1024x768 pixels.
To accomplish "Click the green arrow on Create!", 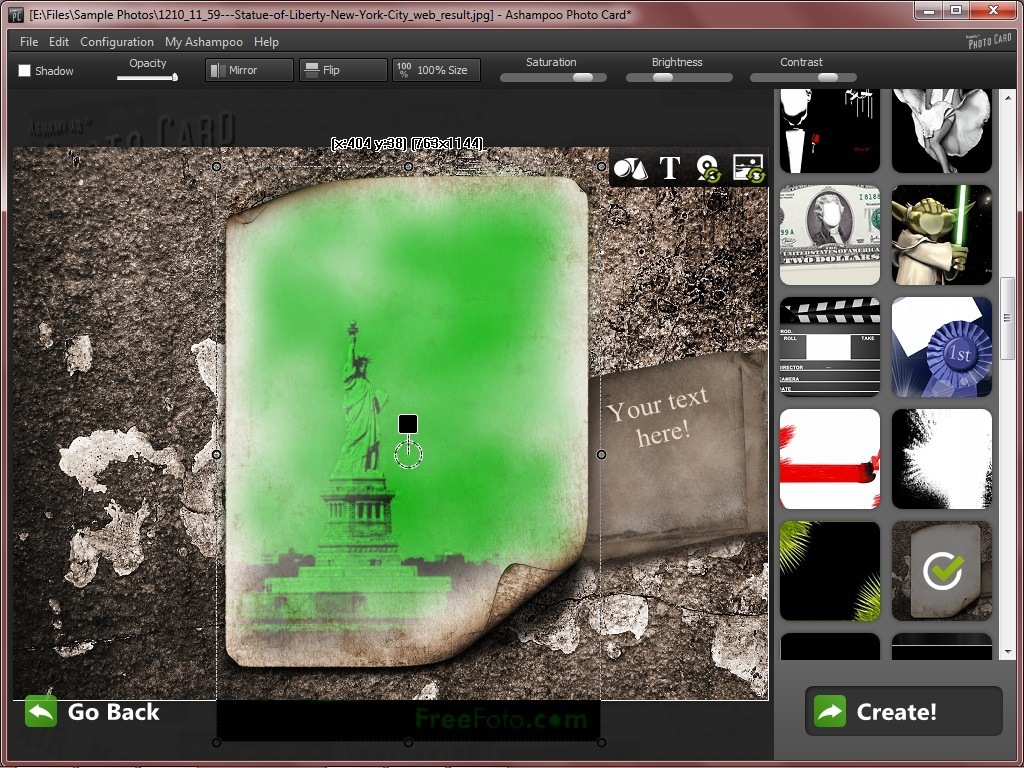I will [830, 711].
